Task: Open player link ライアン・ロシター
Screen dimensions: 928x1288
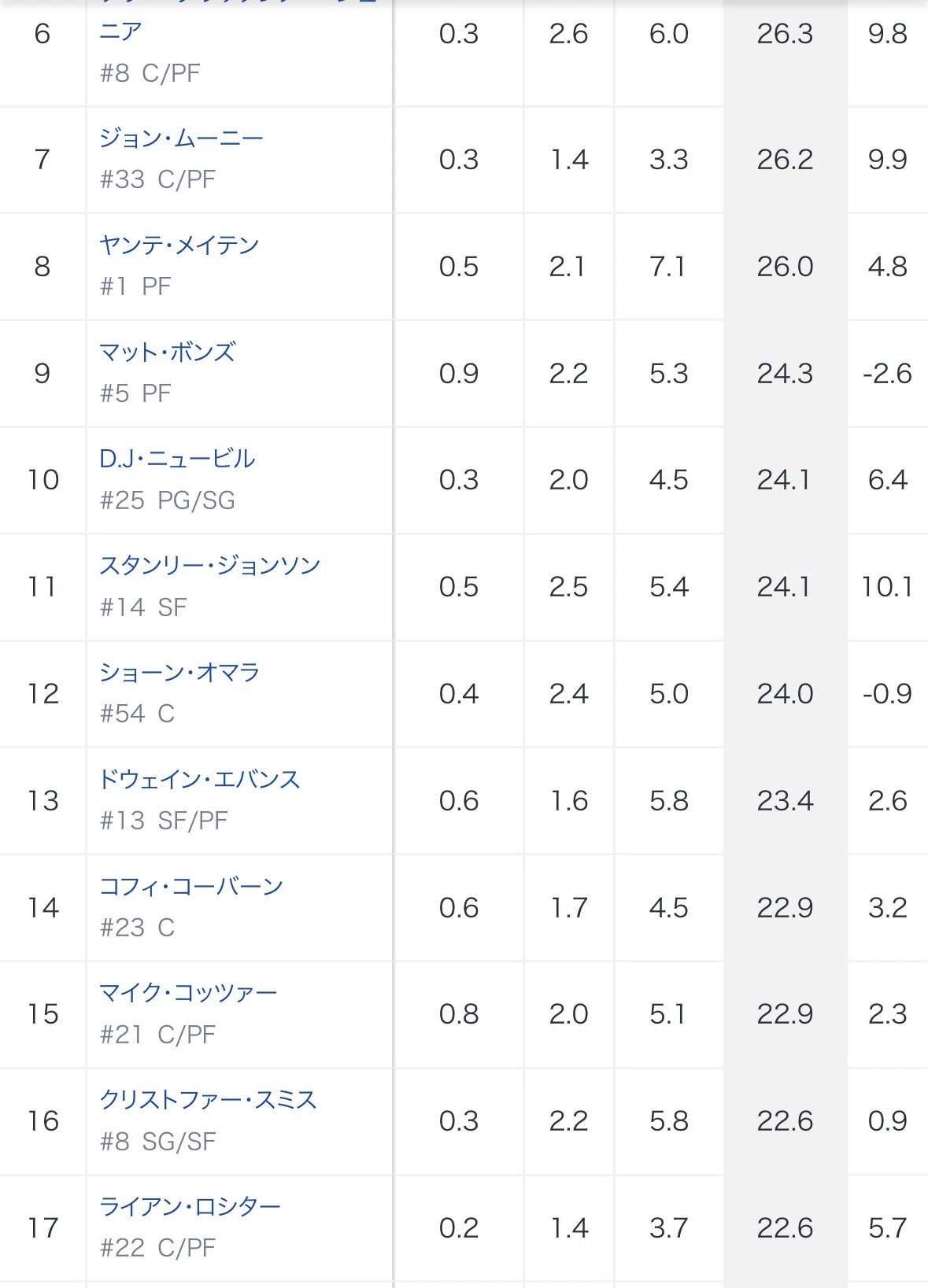Action: (x=190, y=1207)
